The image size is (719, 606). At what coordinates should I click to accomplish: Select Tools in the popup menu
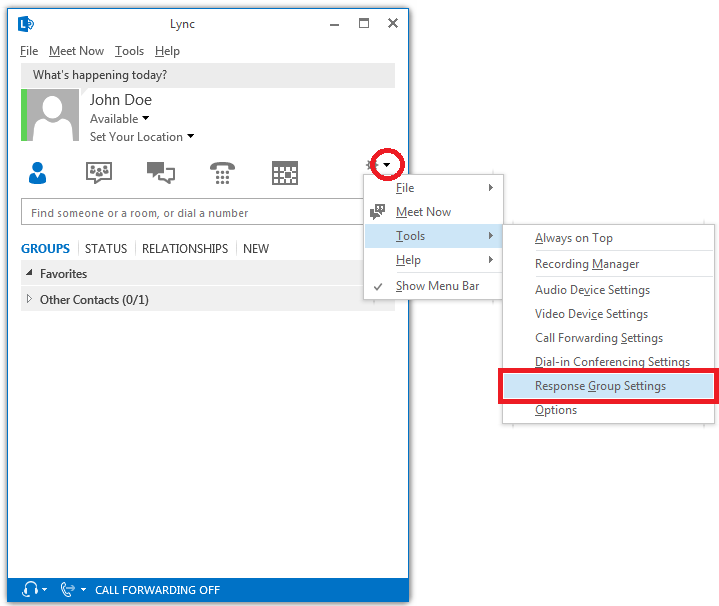coord(433,236)
